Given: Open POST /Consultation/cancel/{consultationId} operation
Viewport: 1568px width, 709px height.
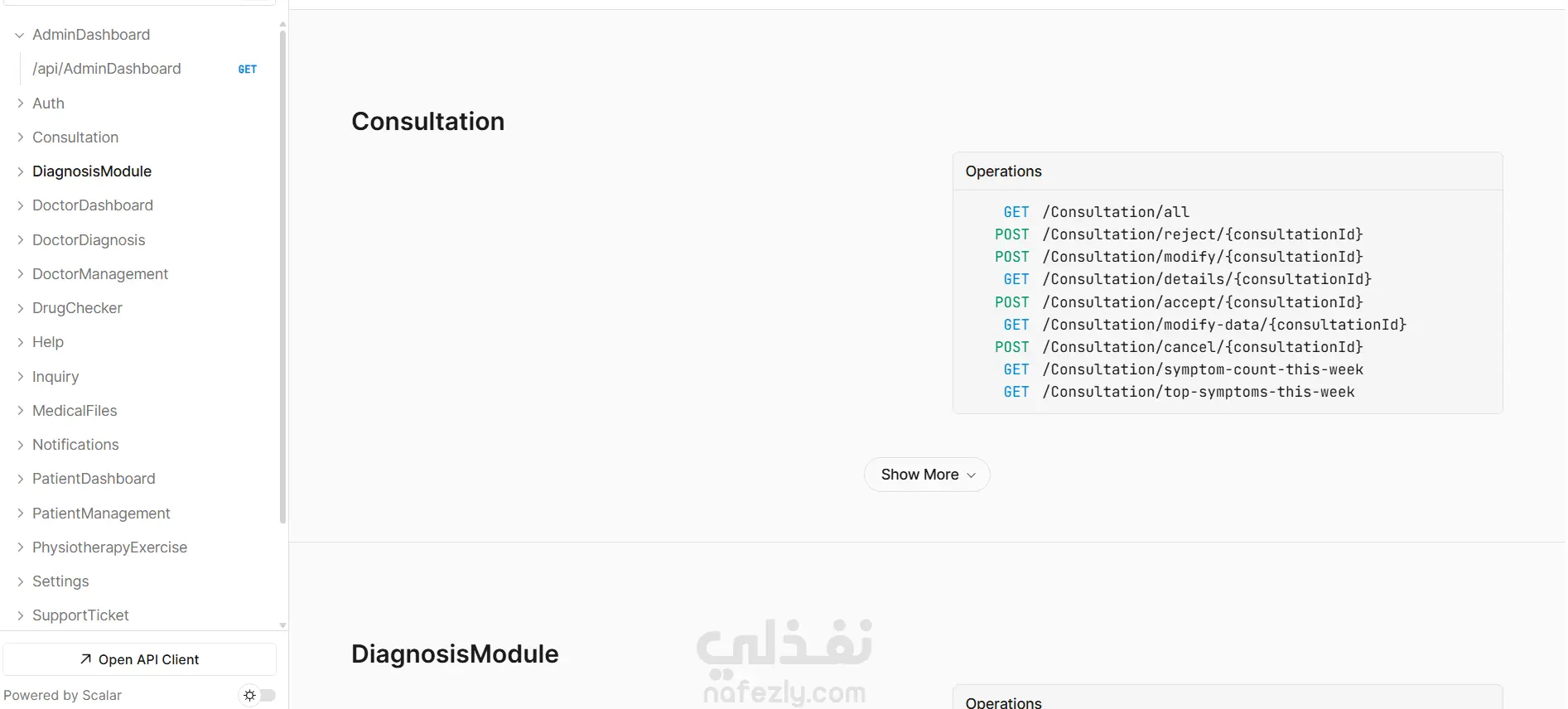Looking at the screenshot, I should [1179, 347].
